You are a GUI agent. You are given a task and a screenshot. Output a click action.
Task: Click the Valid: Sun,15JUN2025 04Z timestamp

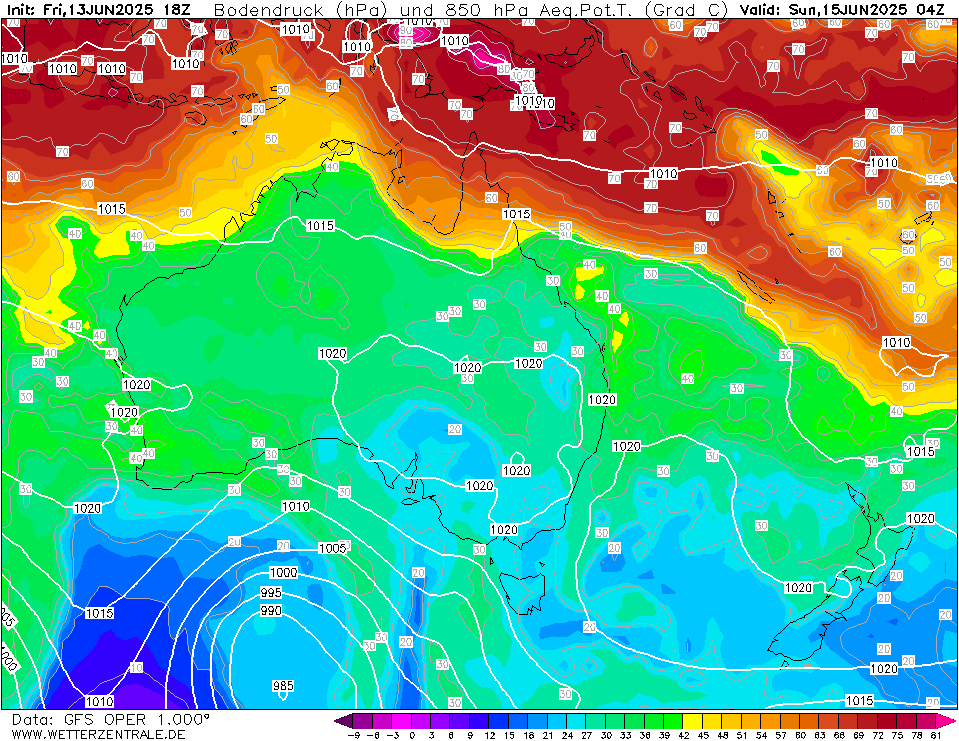[842, 10]
